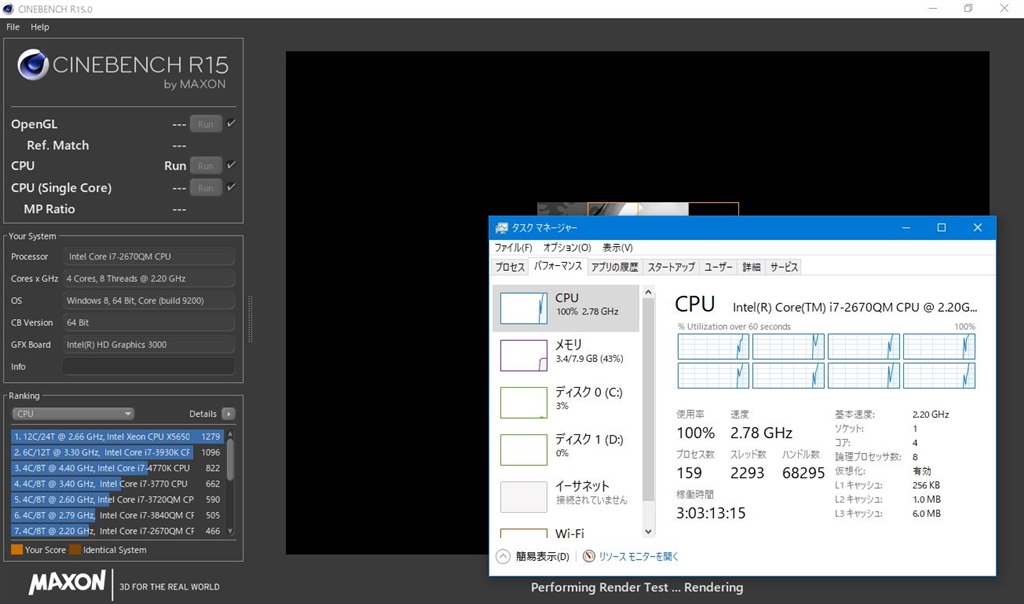Switch to プロセス tab in Task Manager
This screenshot has width=1024, height=604.
pyautogui.click(x=510, y=267)
